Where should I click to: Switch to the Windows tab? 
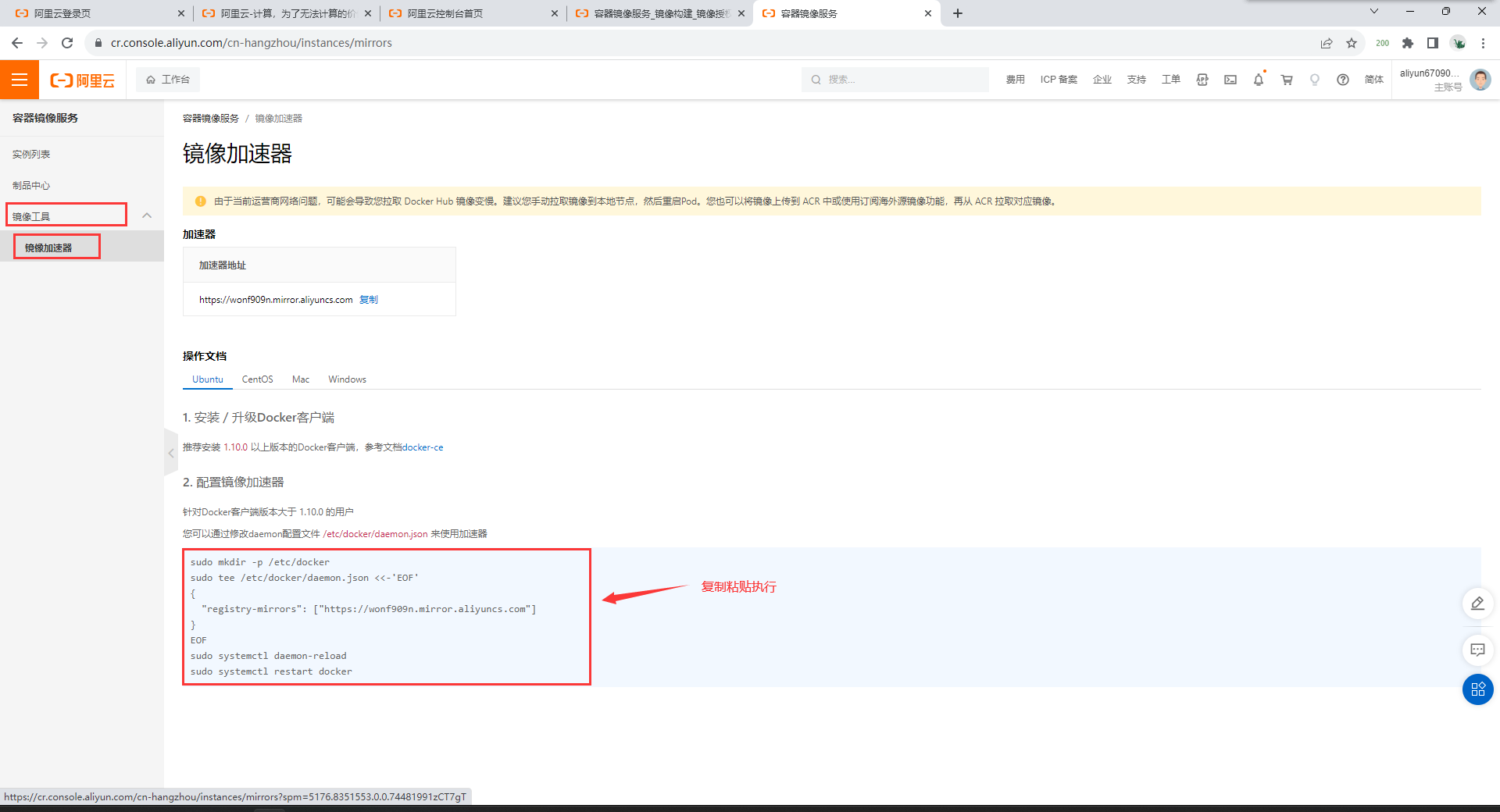click(x=348, y=379)
